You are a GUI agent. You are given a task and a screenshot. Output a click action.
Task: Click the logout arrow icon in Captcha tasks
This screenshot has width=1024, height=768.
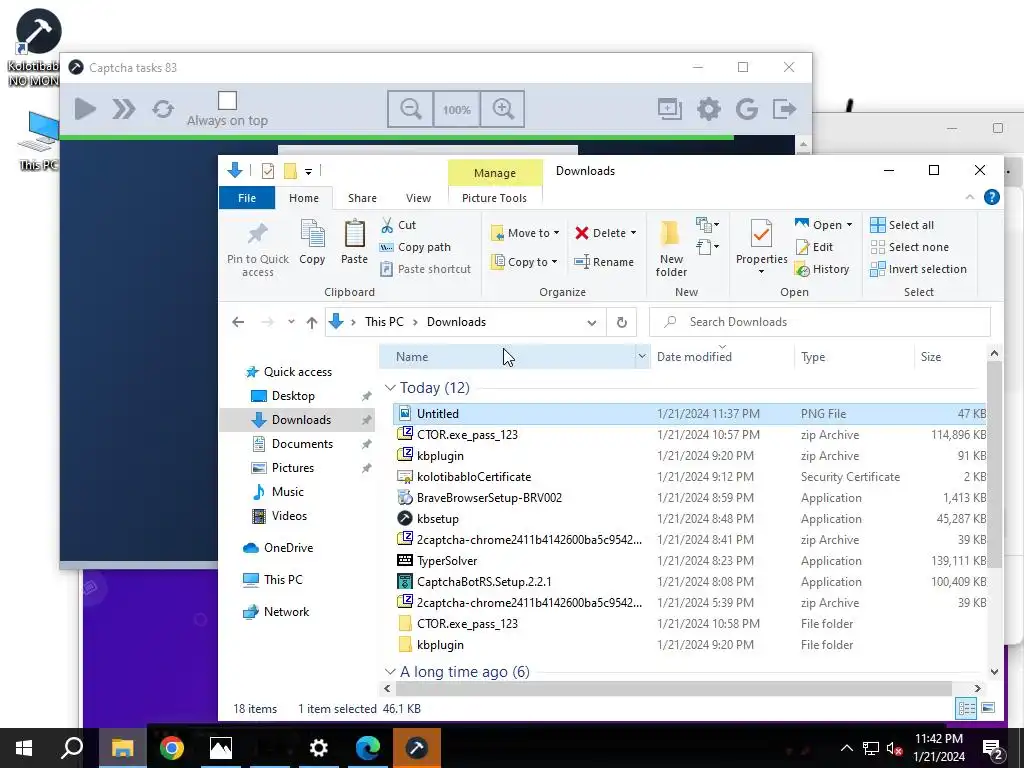tap(784, 108)
